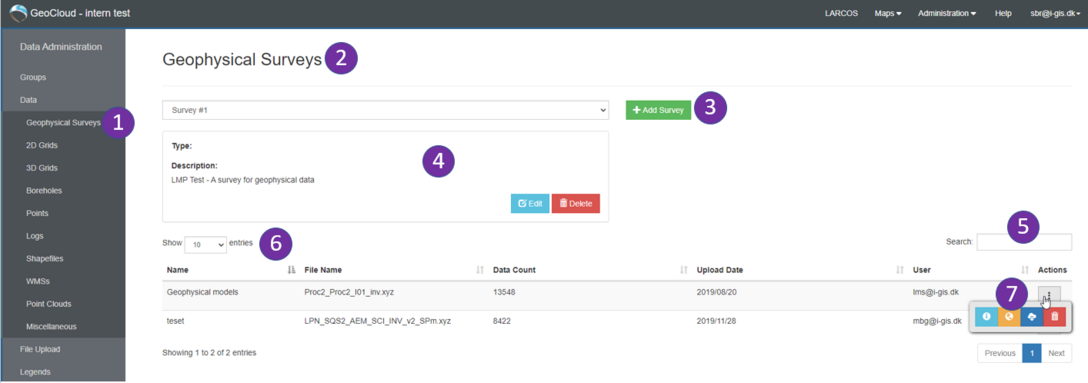Sort table by Data Count icon
1088x383 pixels.
[x=683, y=270]
